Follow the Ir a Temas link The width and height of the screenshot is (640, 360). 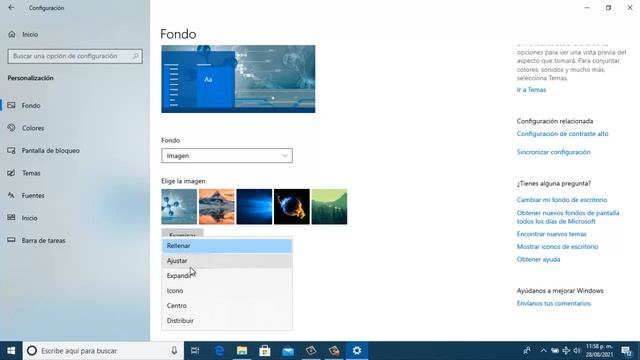[x=531, y=90]
